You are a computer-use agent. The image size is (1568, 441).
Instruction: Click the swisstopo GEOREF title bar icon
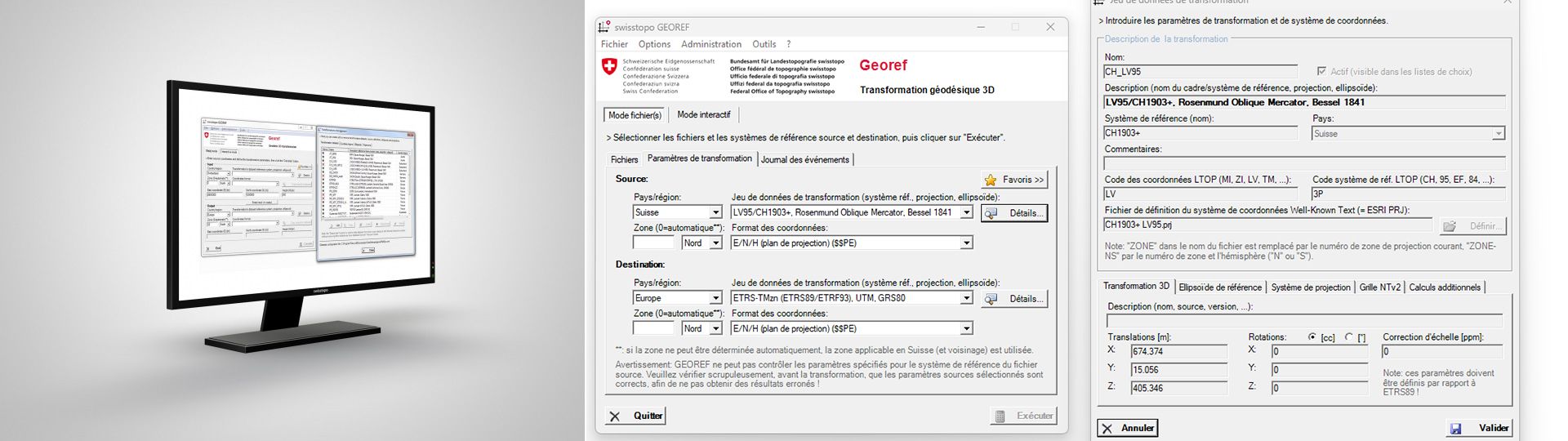[604, 27]
